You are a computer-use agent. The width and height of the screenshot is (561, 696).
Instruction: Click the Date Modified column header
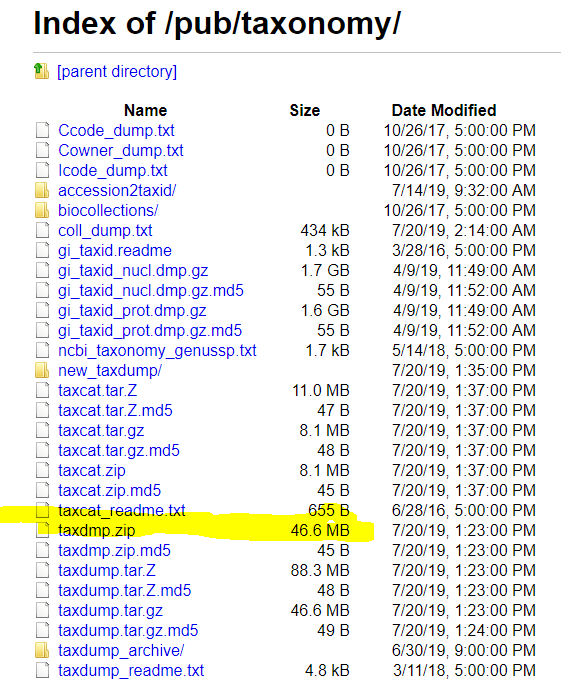(x=444, y=110)
